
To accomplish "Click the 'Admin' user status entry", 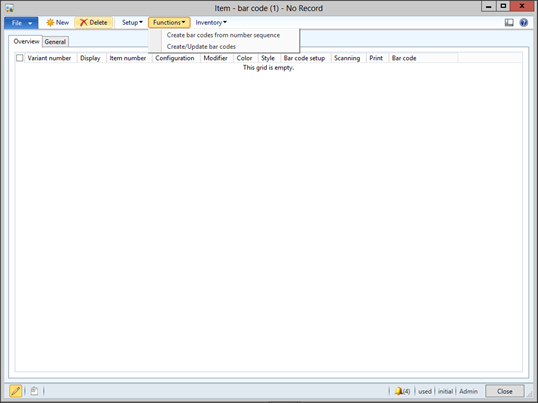I will pos(468,391).
